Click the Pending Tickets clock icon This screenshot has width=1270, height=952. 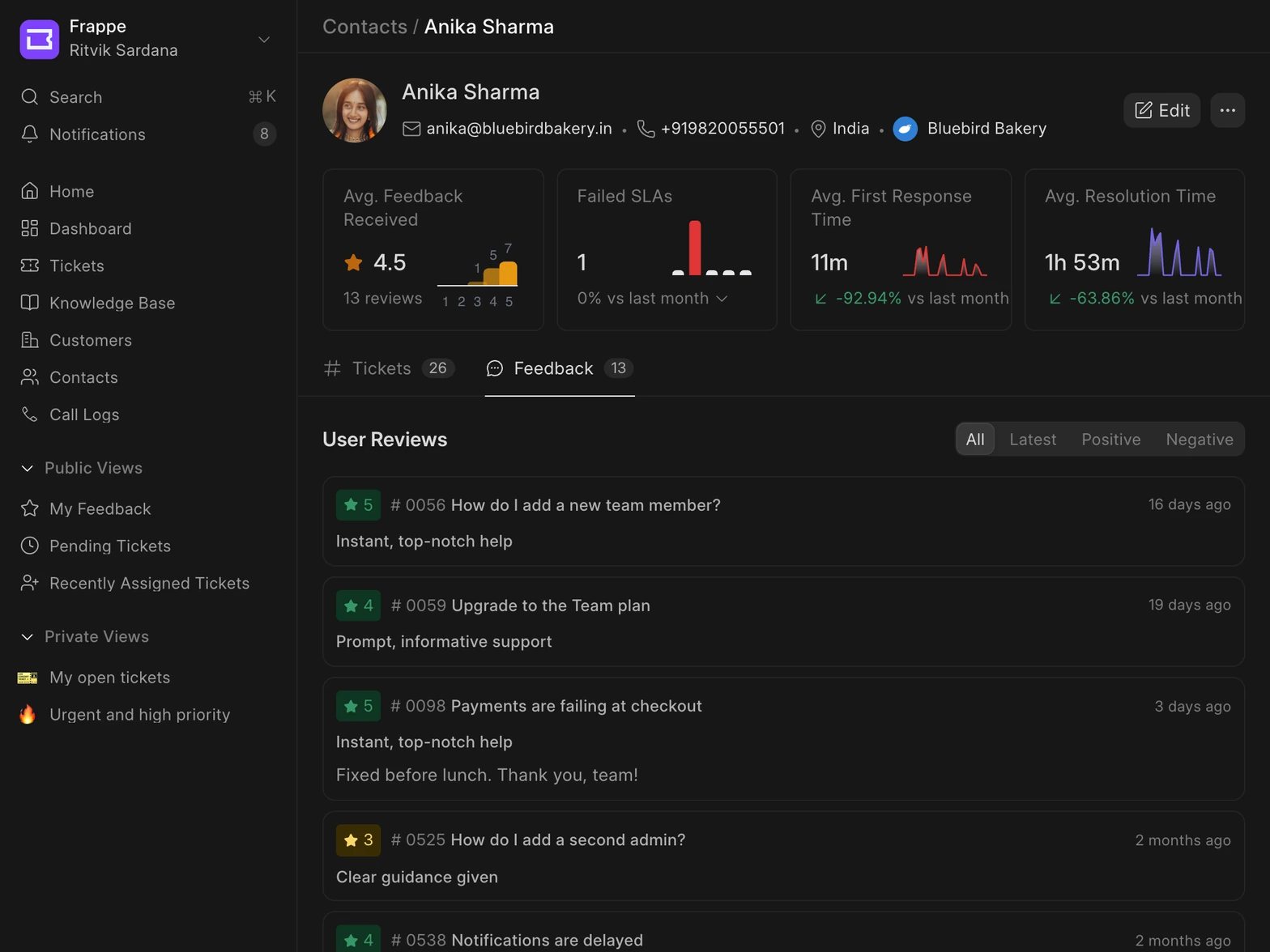click(x=30, y=546)
